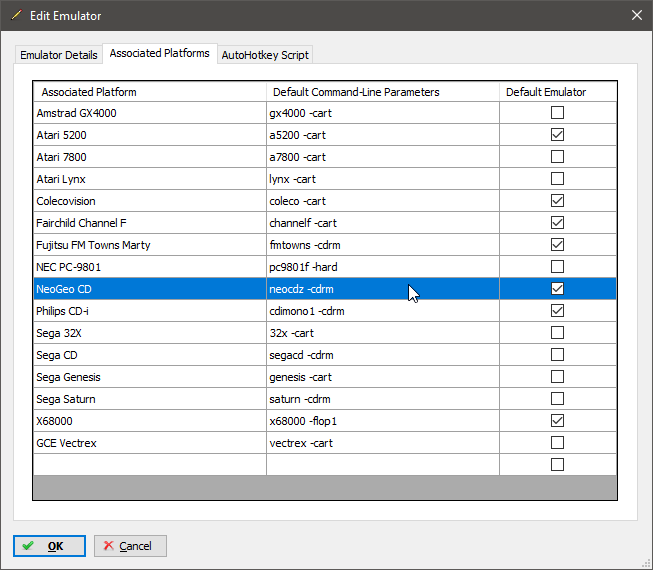This screenshot has height=570, width=653.
Task: Toggle Fujitsu FM Towns Marty default checkbox
Action: [557, 245]
